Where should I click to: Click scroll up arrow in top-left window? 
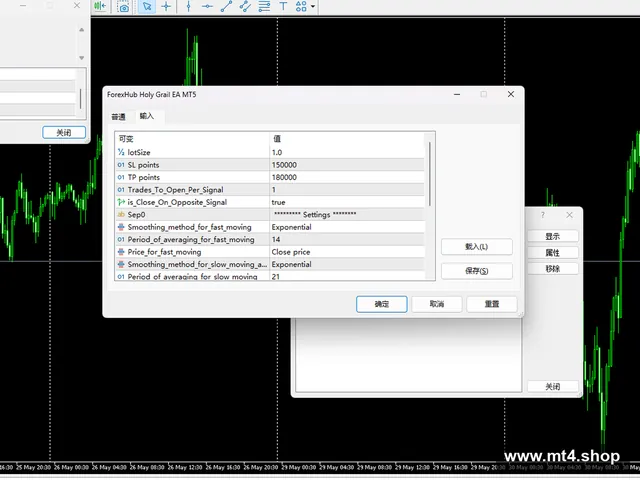(82, 30)
